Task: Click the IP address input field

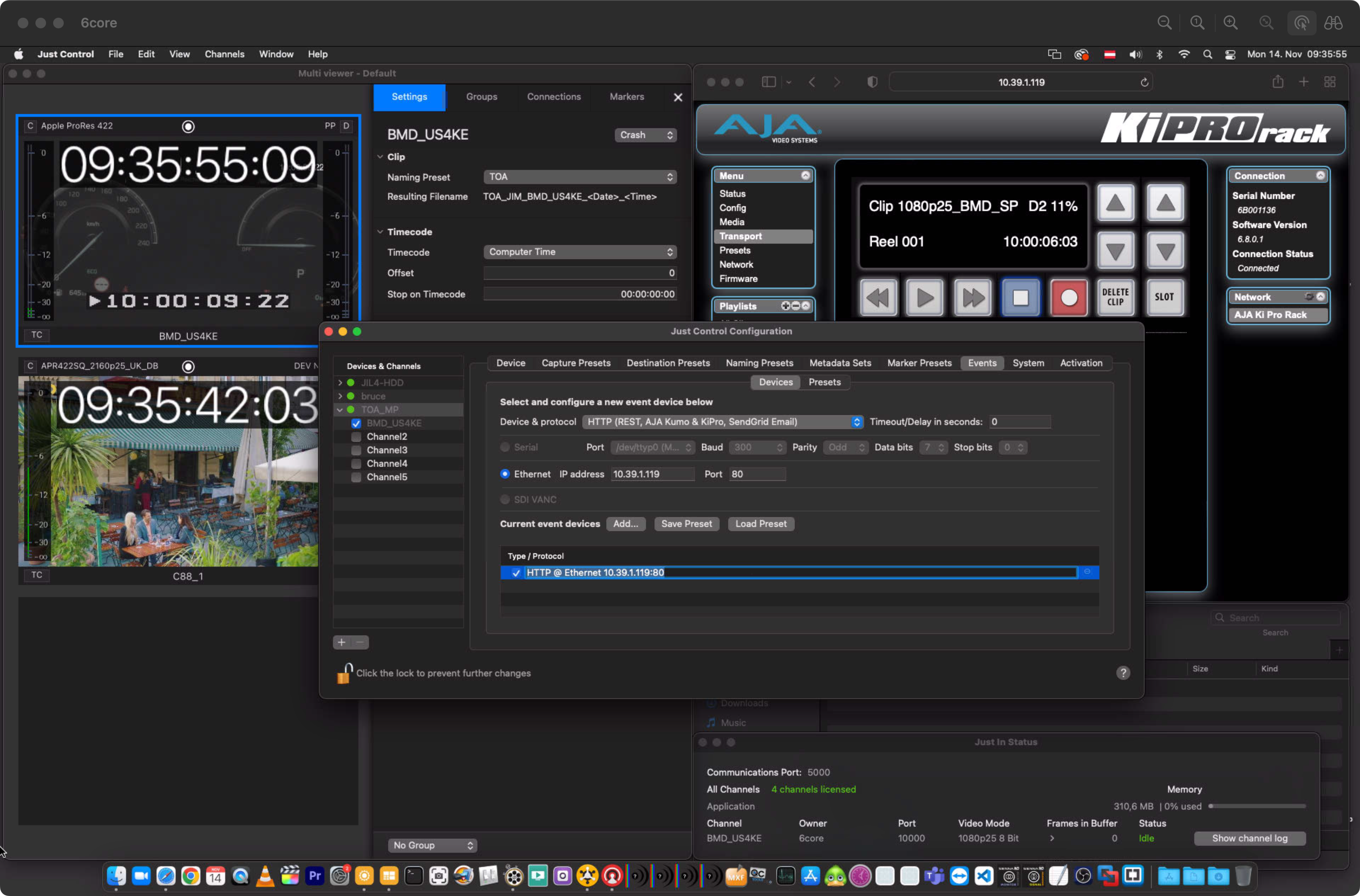Action: point(653,474)
